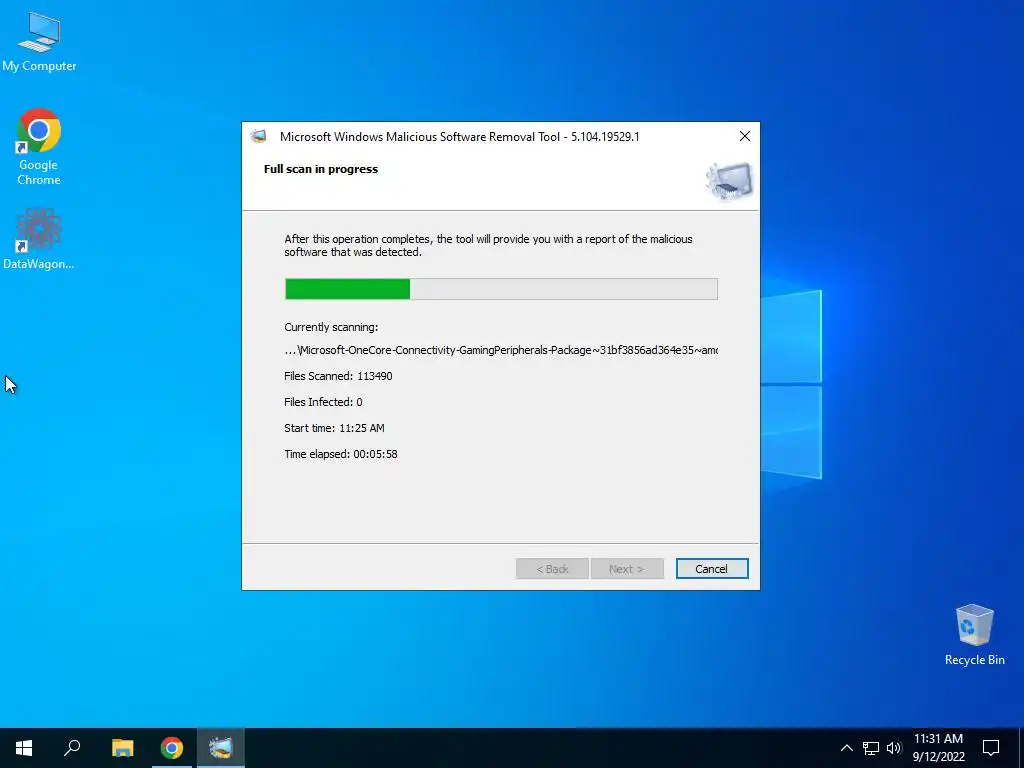Open the network status tray icon
Viewport: 1024px width, 768px height.
871,748
